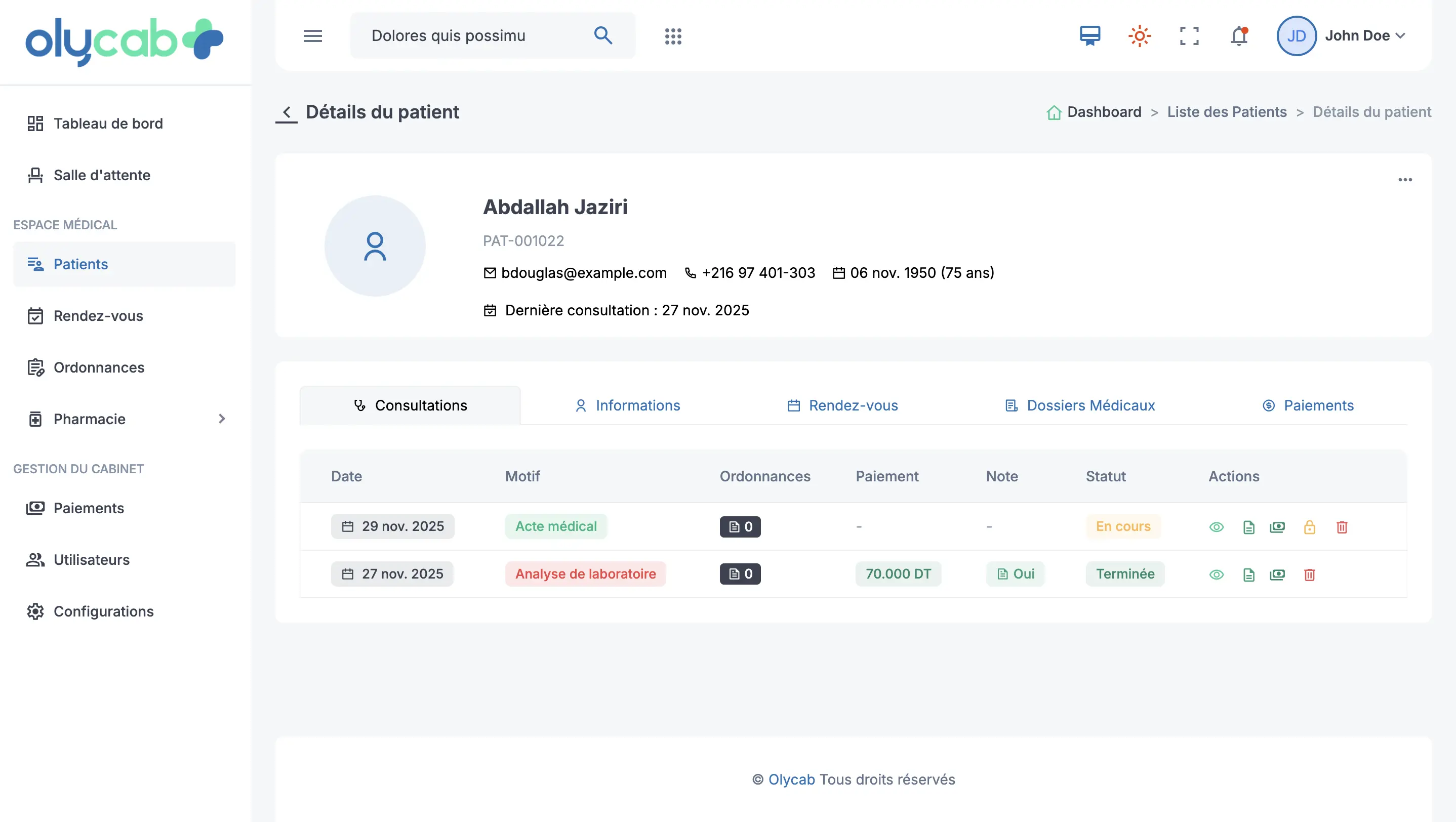Open the John Doe profile dropdown
The width and height of the screenshot is (1456, 822).
pyautogui.click(x=1364, y=35)
